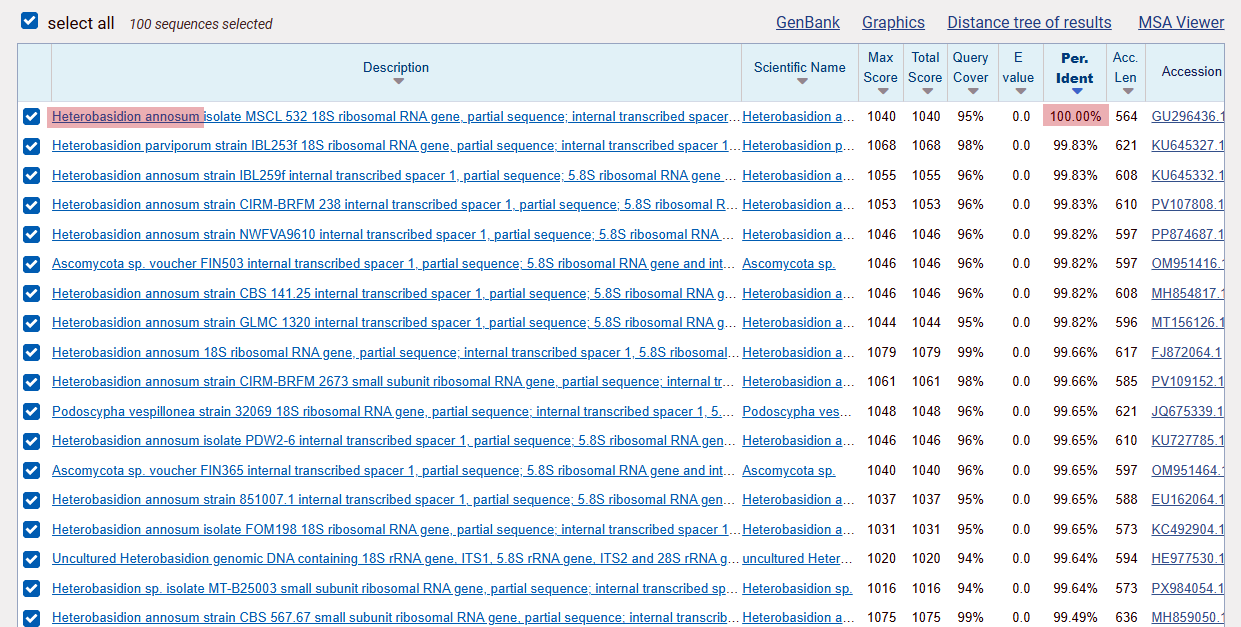Sort by Per. Ident column arrow

(1076, 92)
